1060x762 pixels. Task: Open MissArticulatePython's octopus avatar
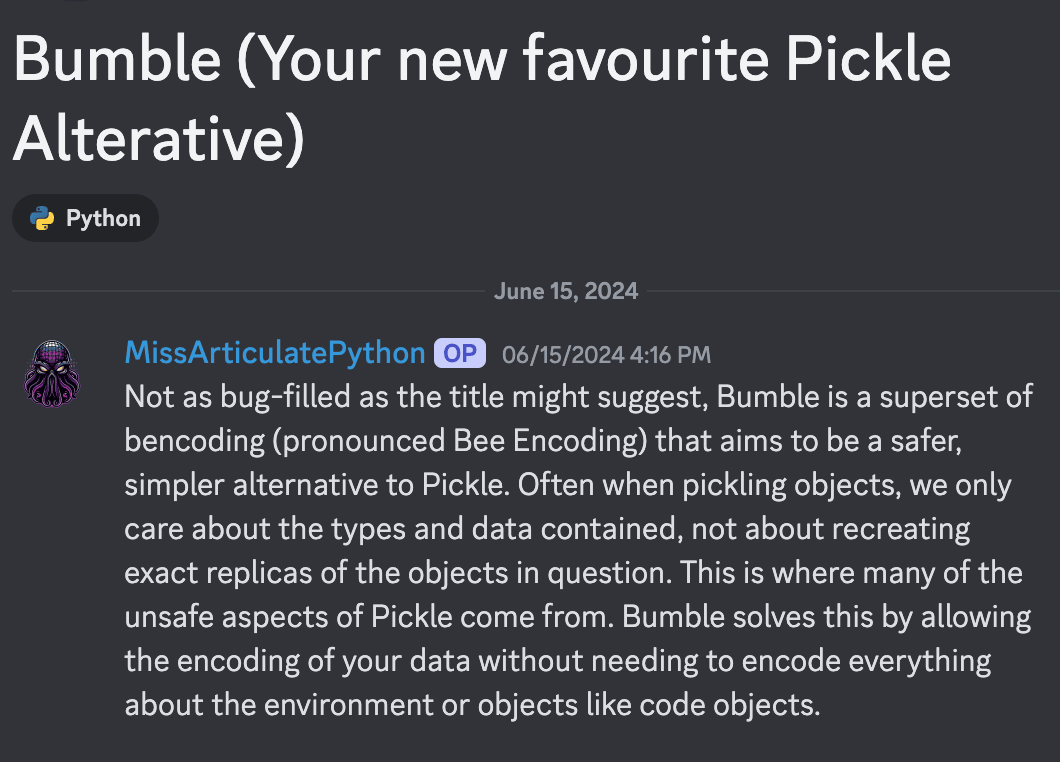point(52,372)
